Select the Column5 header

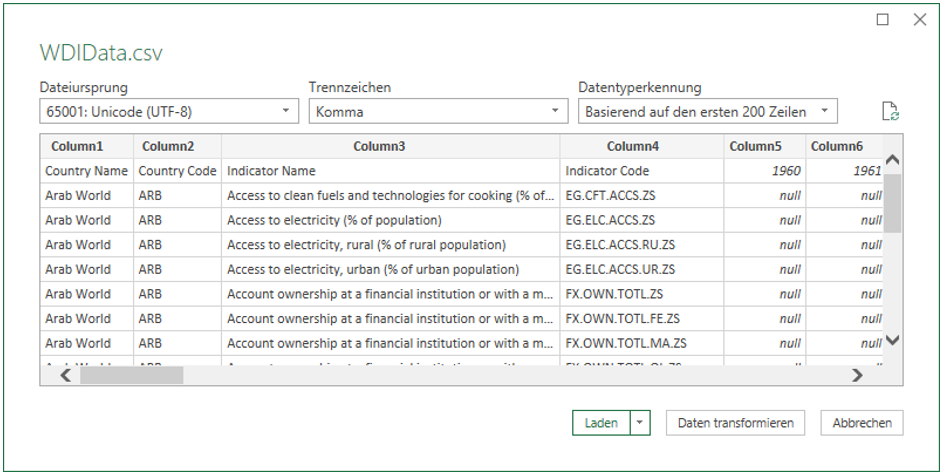coord(764,146)
